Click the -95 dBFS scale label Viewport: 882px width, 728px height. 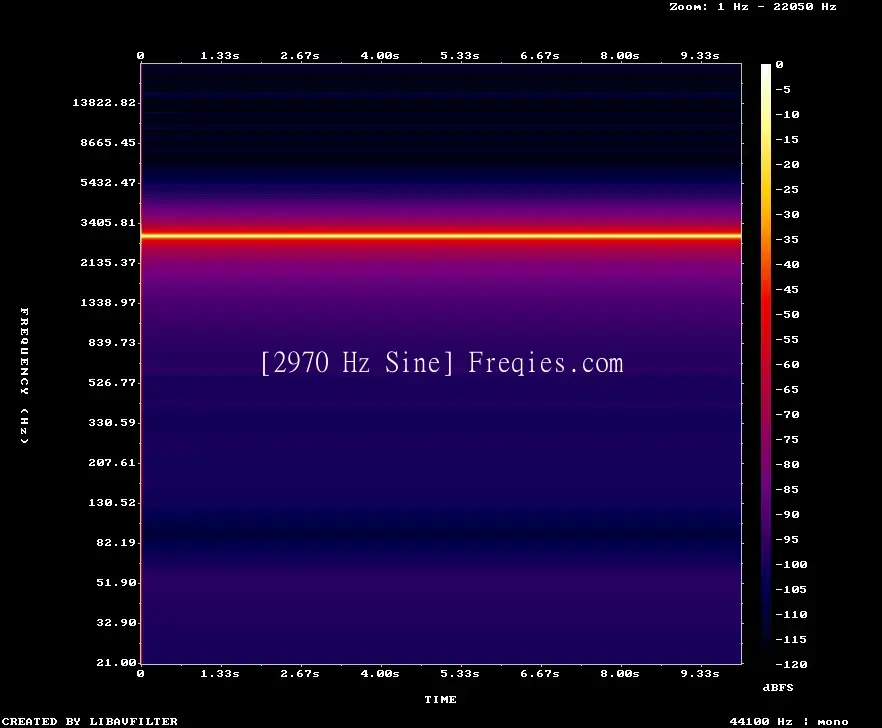pos(788,540)
